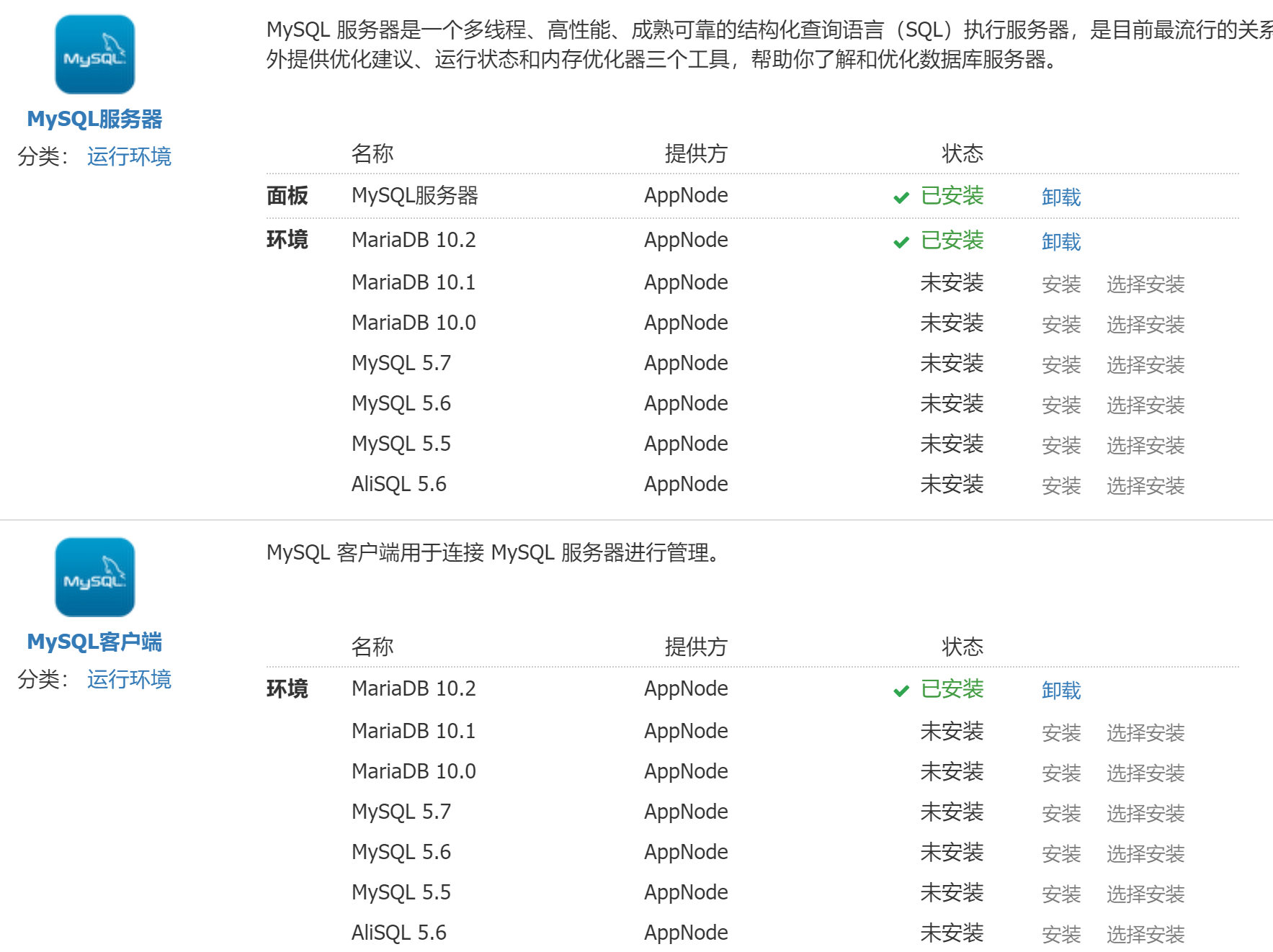Install MySQL 5.7 server environment
Viewport: 1273px width, 952px height.
[x=1060, y=364]
